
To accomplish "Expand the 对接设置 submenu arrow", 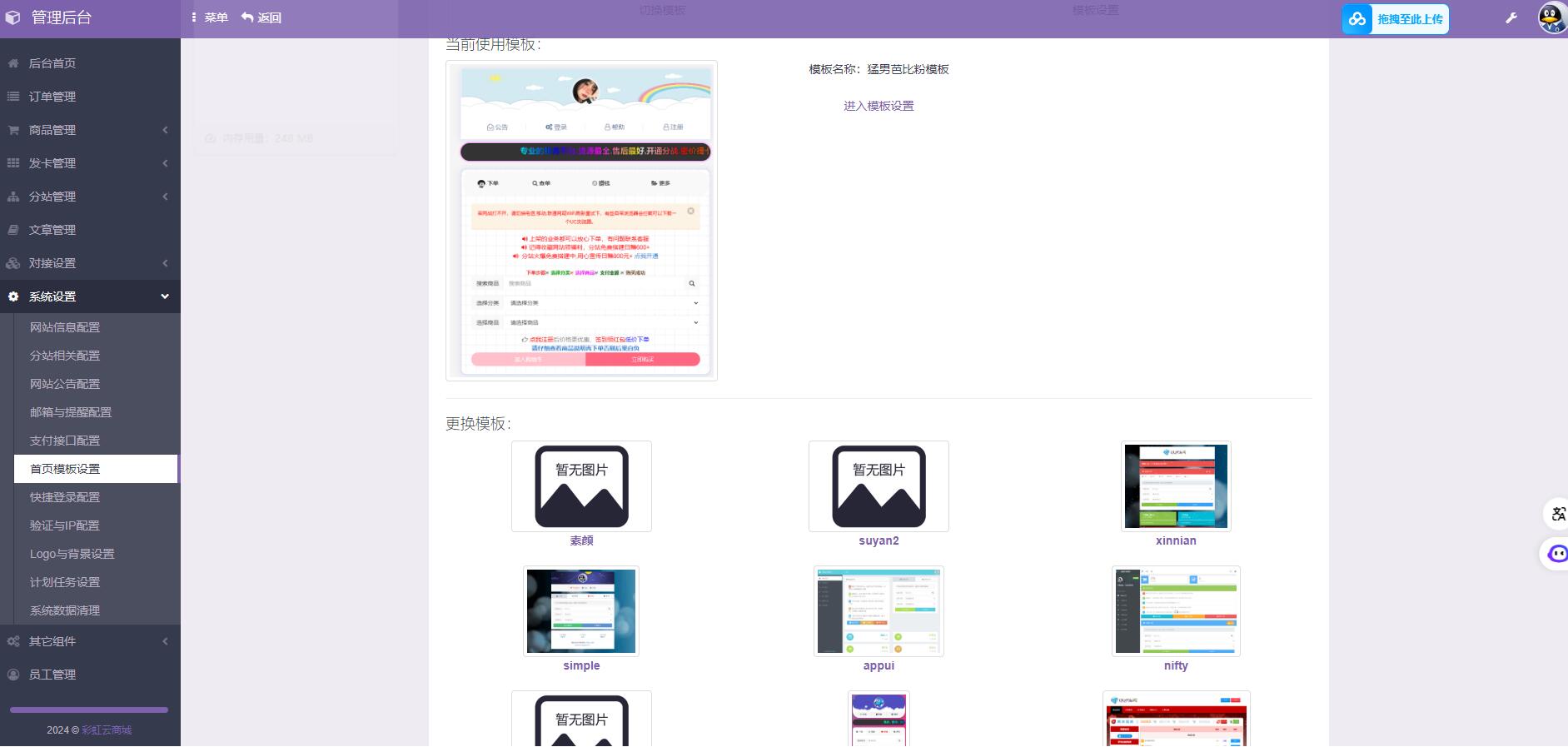I will [x=165, y=263].
